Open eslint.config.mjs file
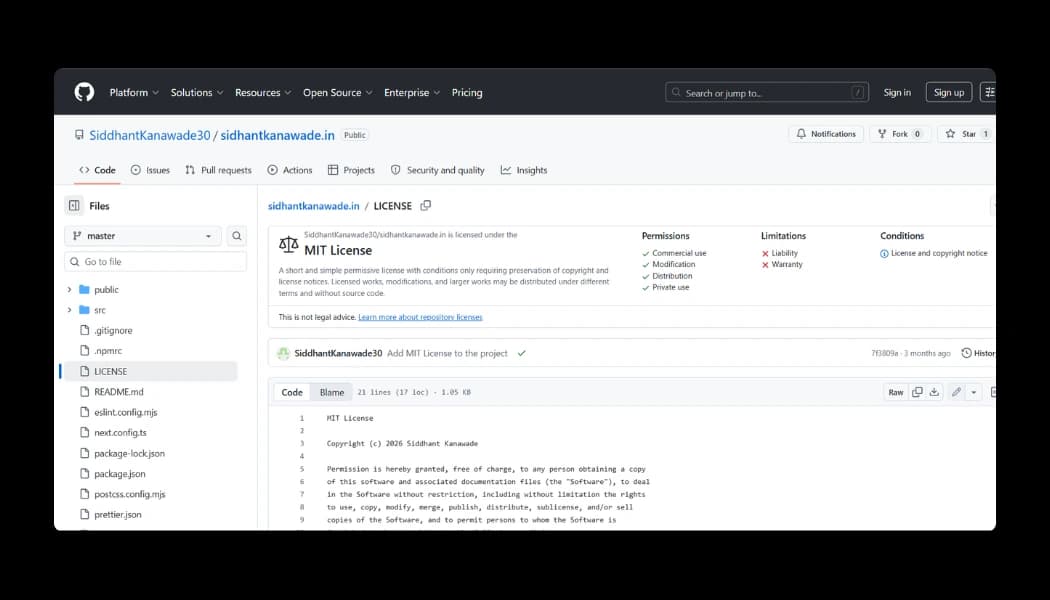Image resolution: width=1050 pixels, height=600 pixels. pos(125,412)
